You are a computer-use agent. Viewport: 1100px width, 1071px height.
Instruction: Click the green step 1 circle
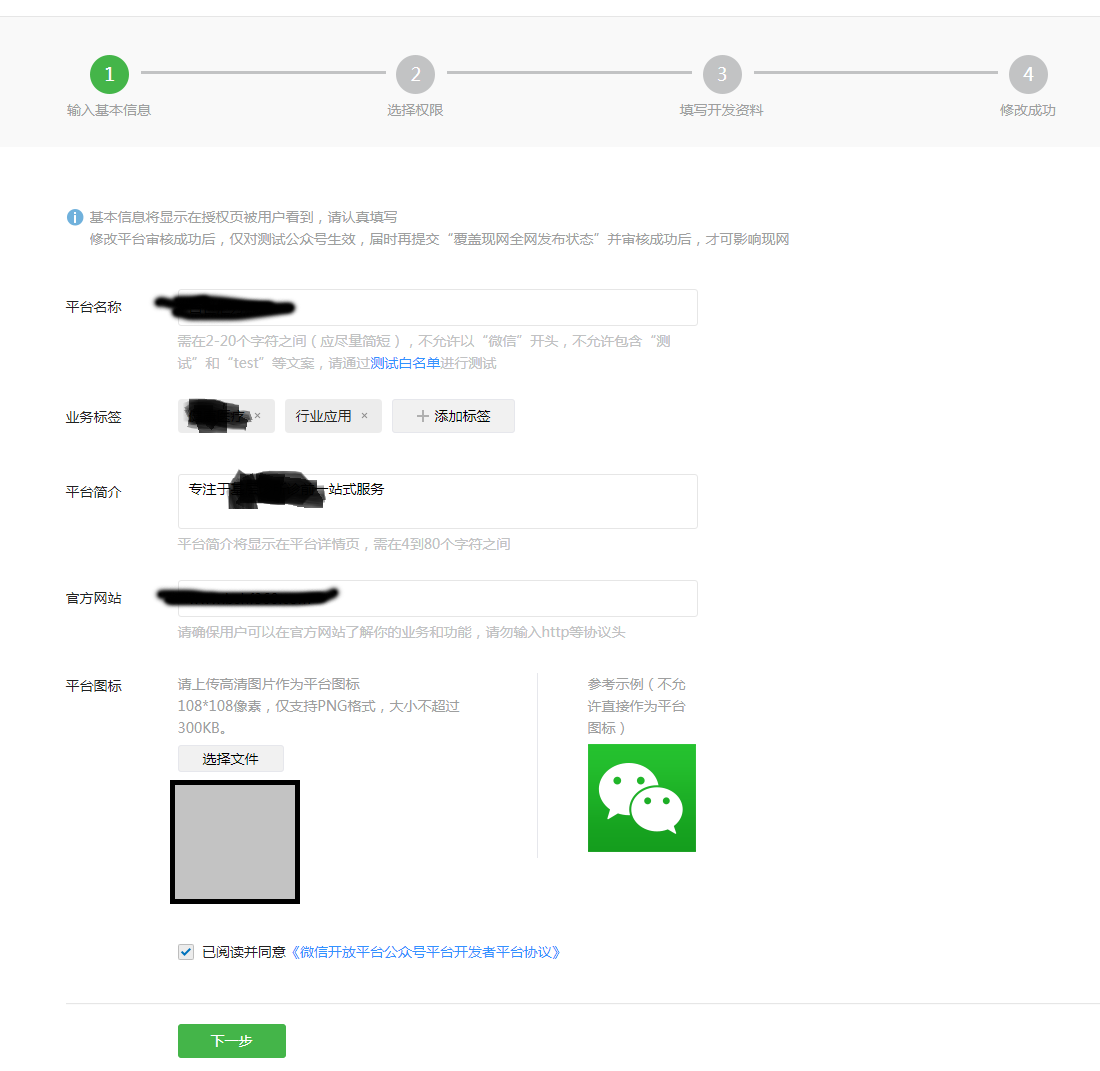pos(109,74)
